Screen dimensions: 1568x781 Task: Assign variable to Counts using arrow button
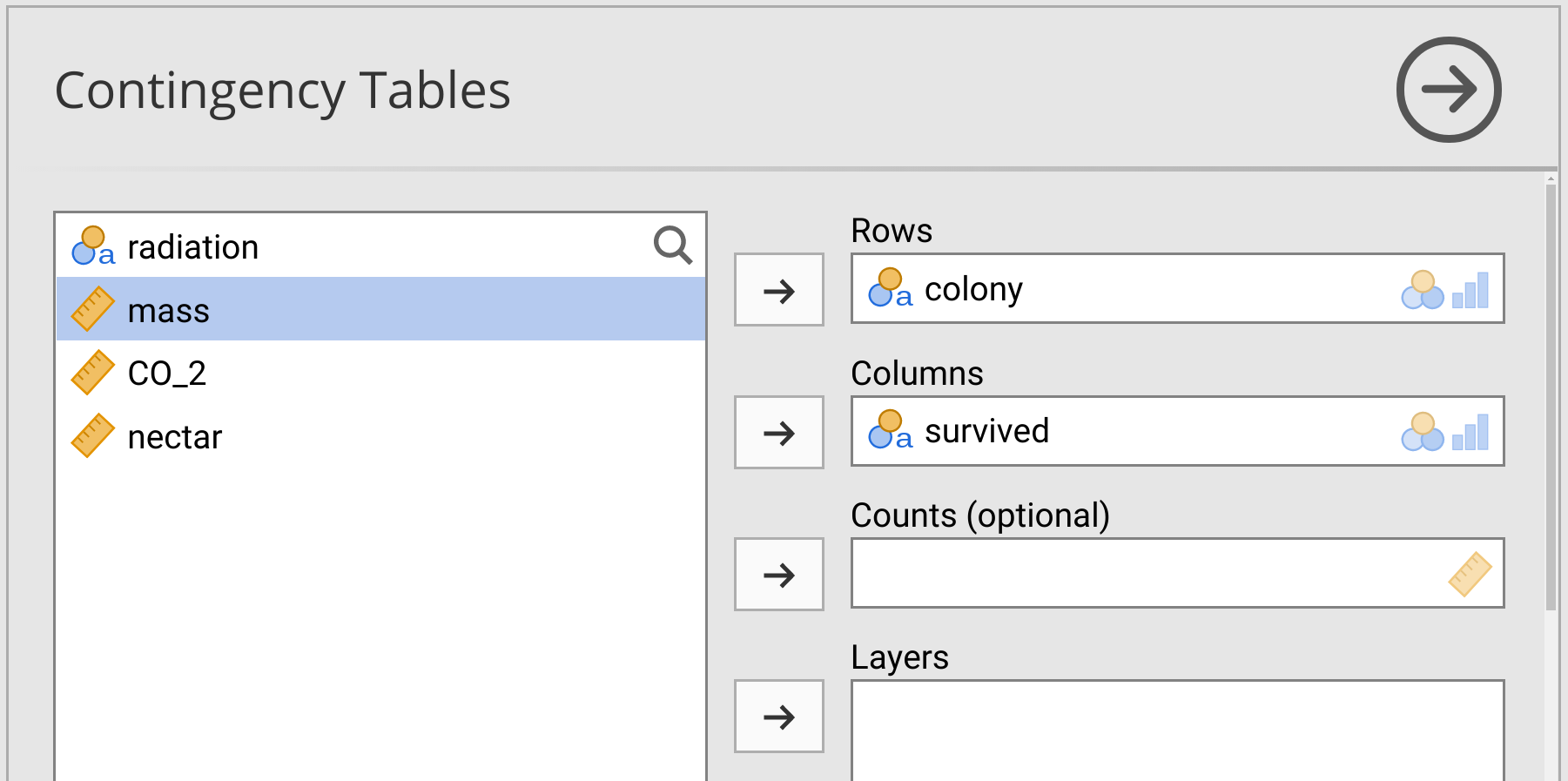(x=779, y=575)
